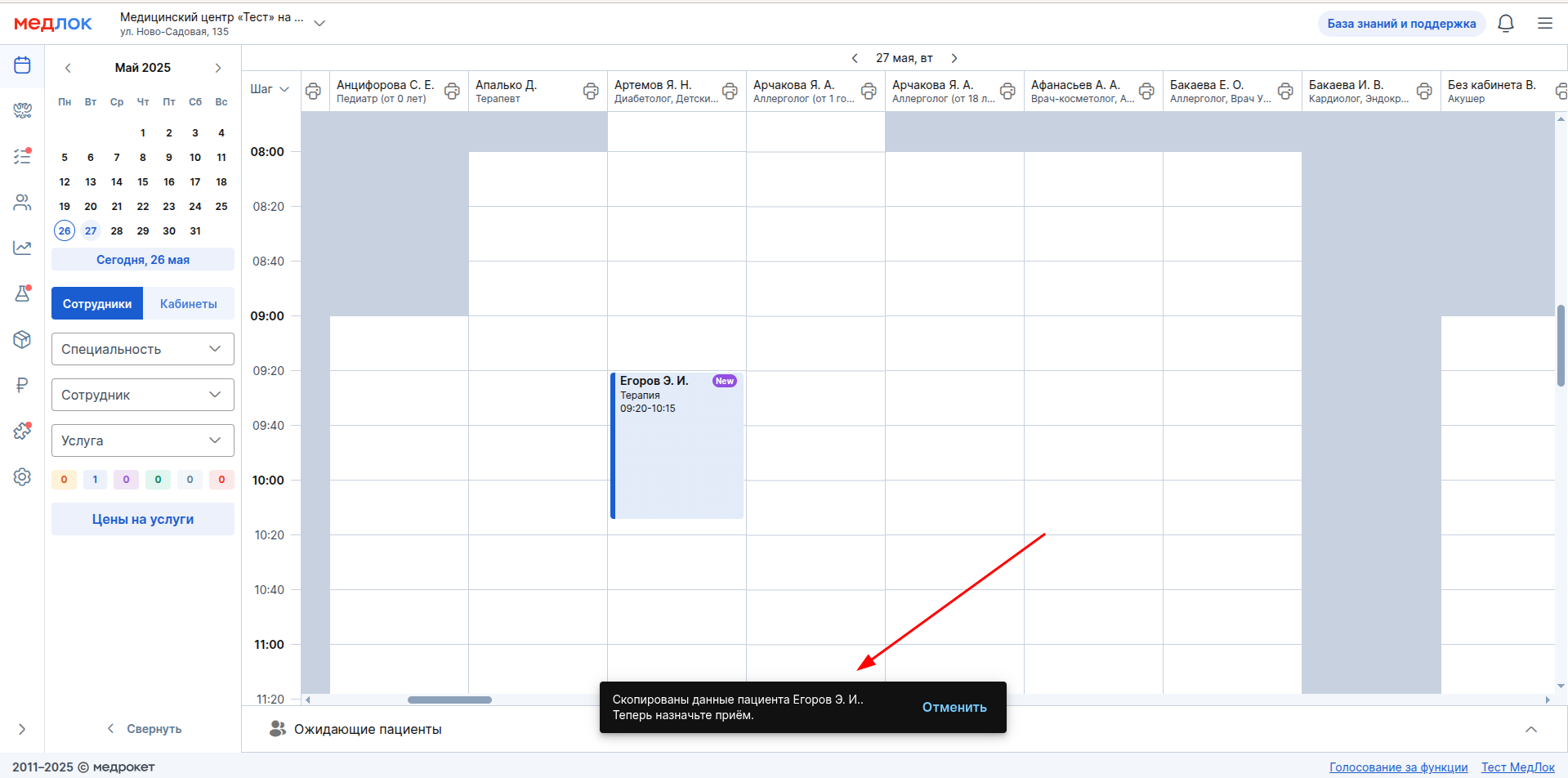Click the МедЛок logo

click(53, 24)
